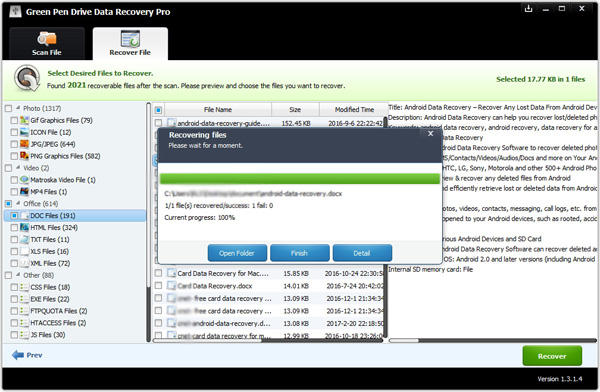Click 'Selected 17.77 KB in 1 files' text
Image resolution: width=600 pixels, height=392 pixels.
540,79
